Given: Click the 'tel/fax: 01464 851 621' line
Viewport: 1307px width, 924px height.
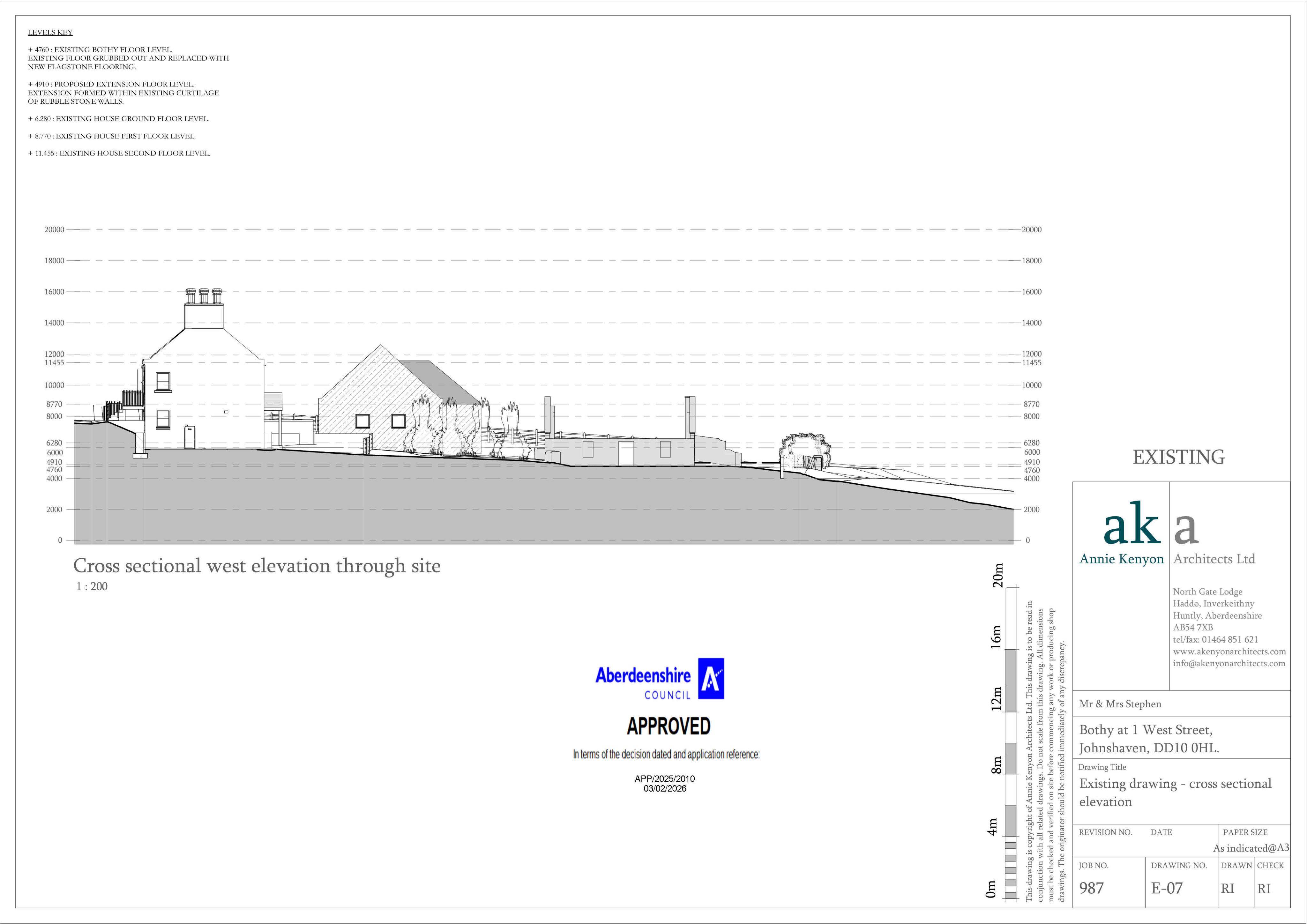Looking at the screenshot, I should coord(1215,639).
